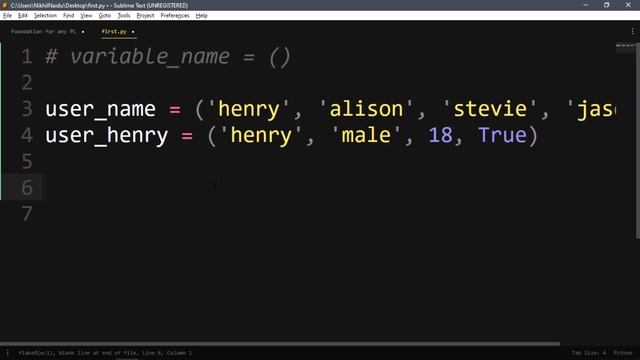Click line number 5 in gutter
The width and height of the screenshot is (640, 360).
coord(27,161)
